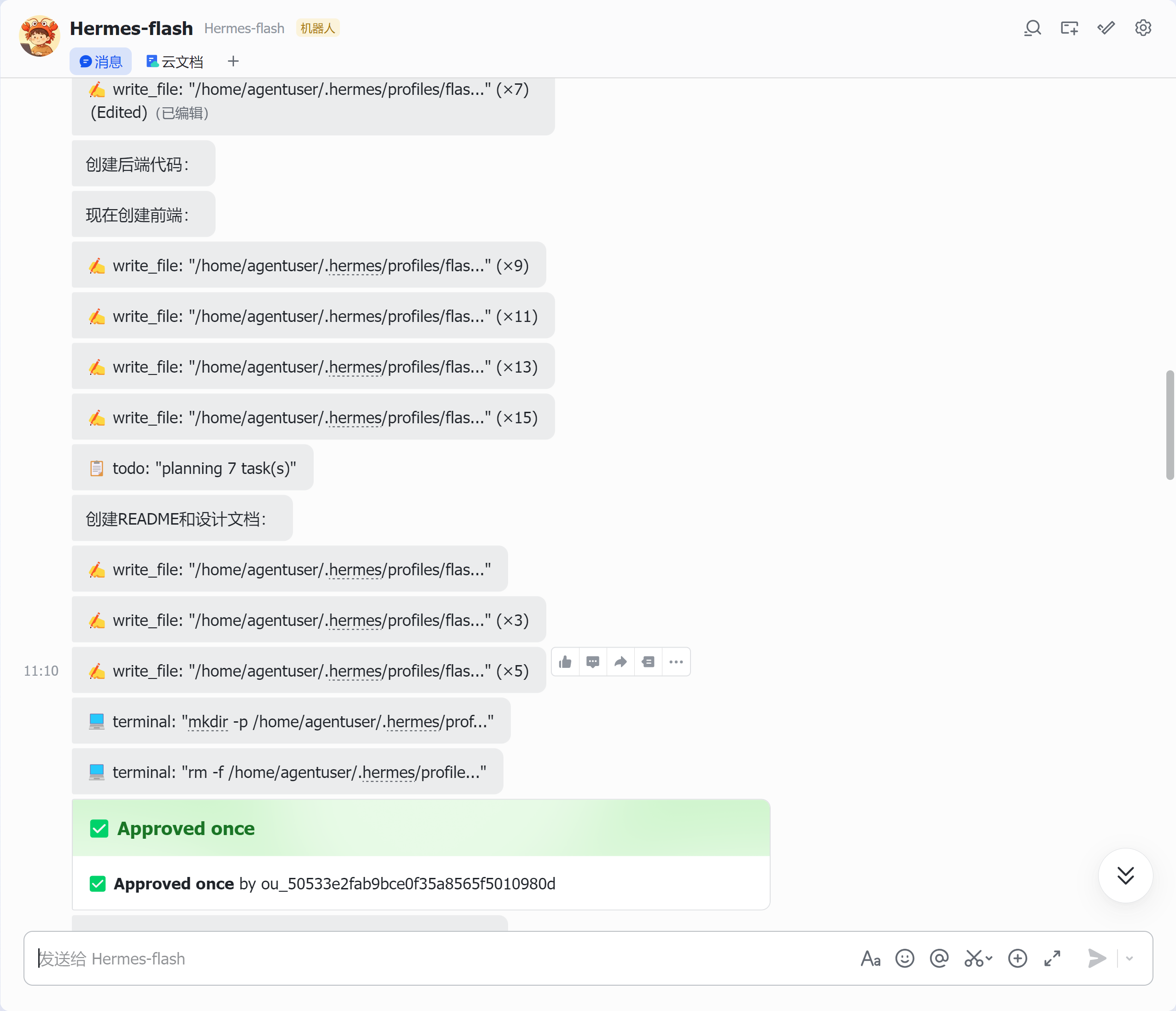
Task: Click the quote-reply icon in message toolbar
Action: point(648,662)
